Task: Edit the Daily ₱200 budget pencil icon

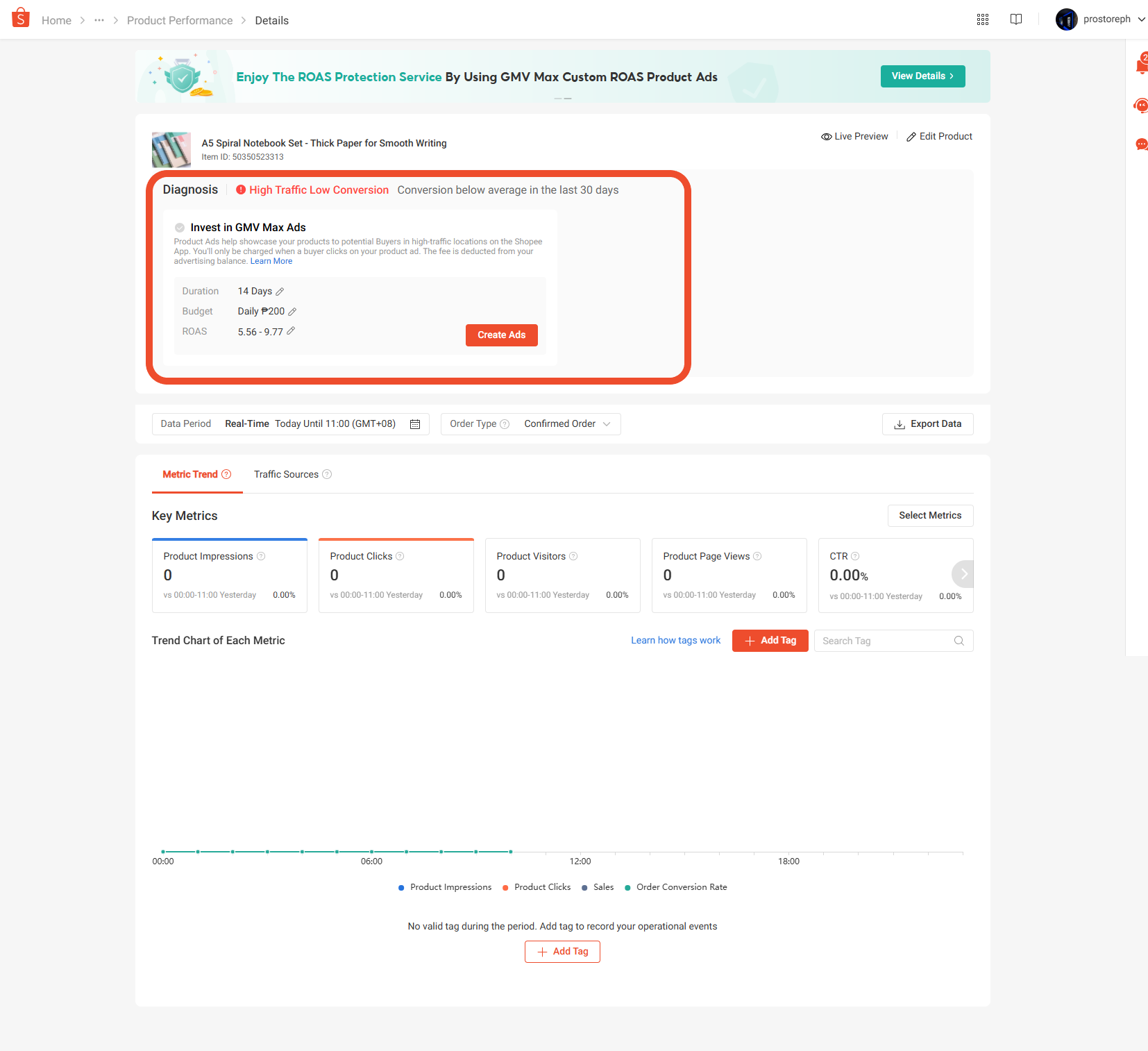Action: pos(292,312)
